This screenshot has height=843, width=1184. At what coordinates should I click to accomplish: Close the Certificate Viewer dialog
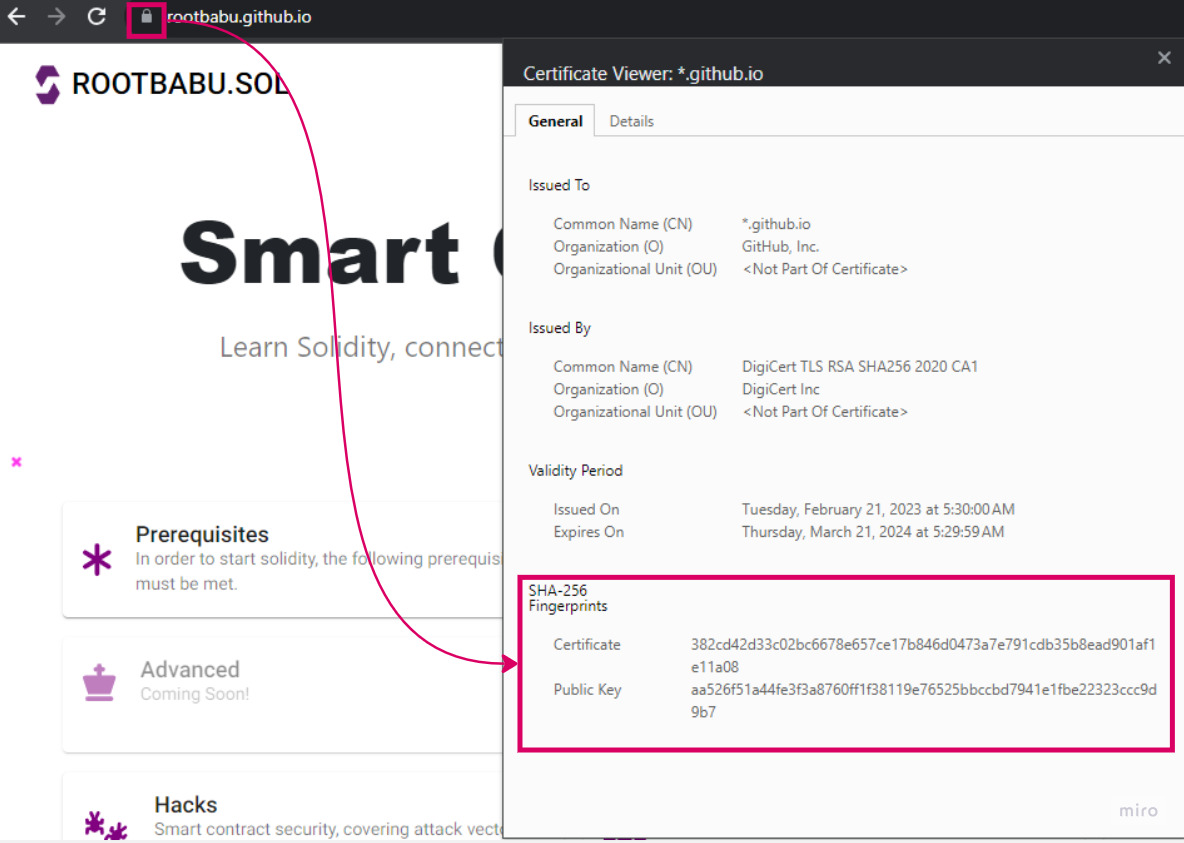tap(1163, 58)
